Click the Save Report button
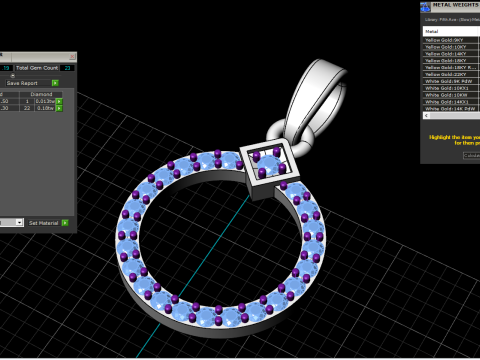 [x=28, y=83]
